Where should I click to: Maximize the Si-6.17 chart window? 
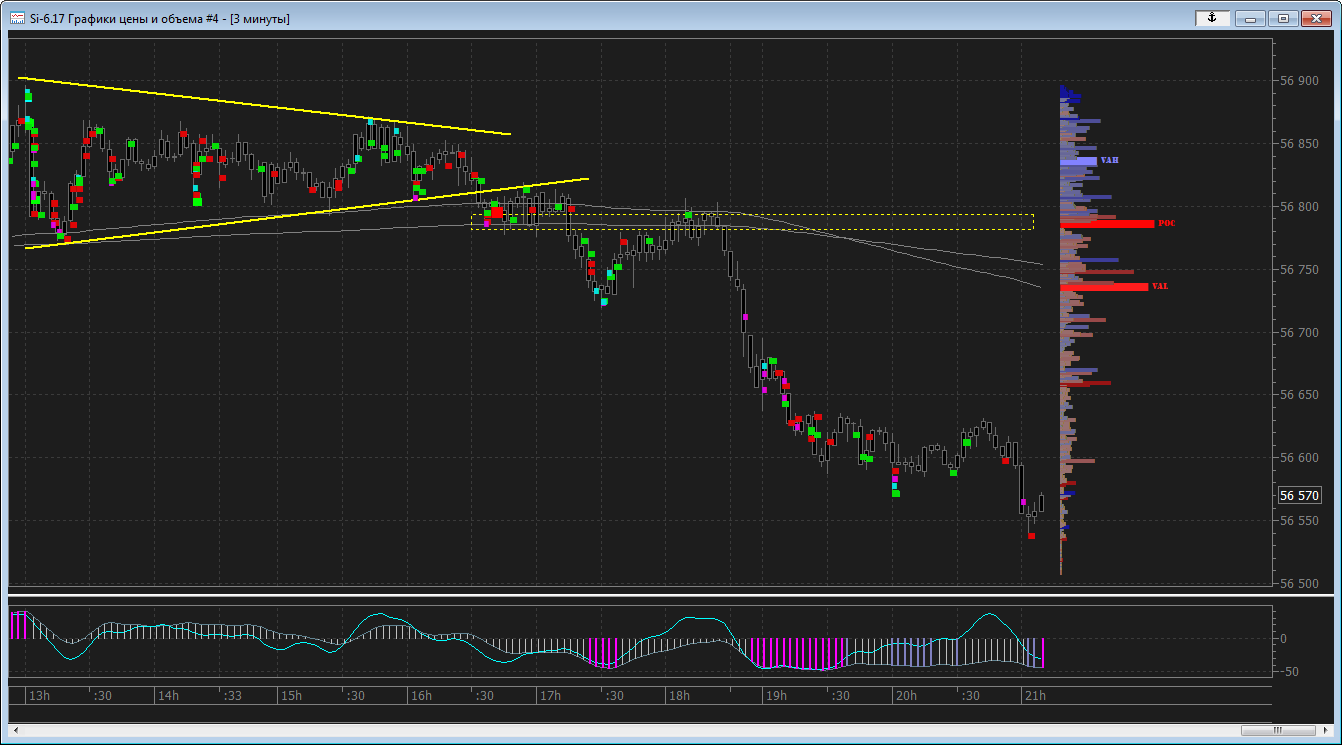click(x=1283, y=18)
